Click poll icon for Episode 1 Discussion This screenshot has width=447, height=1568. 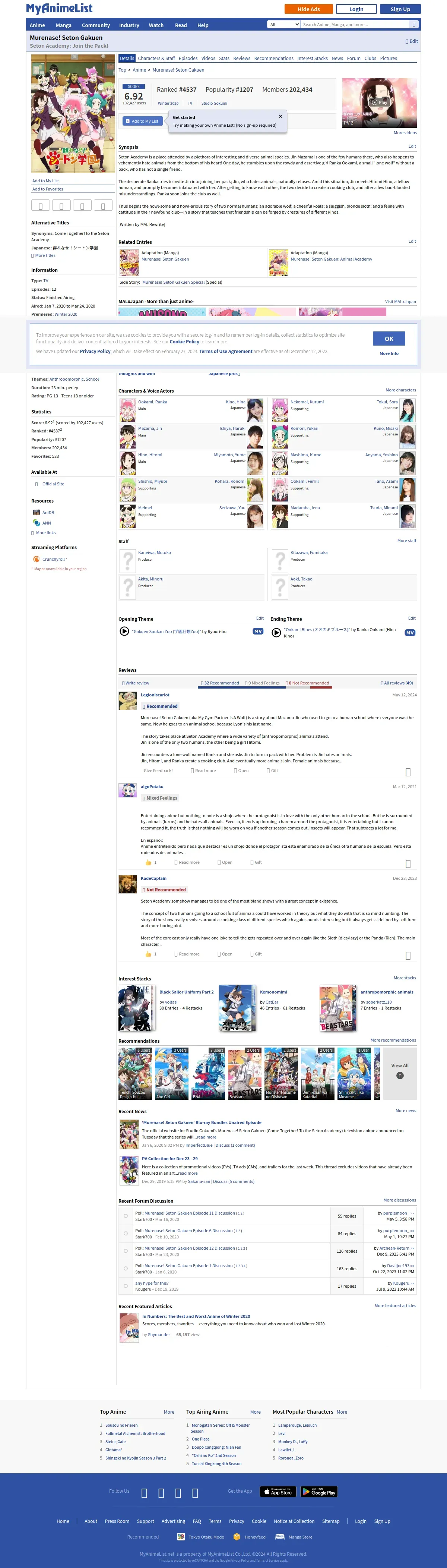pyautogui.click(x=126, y=1269)
